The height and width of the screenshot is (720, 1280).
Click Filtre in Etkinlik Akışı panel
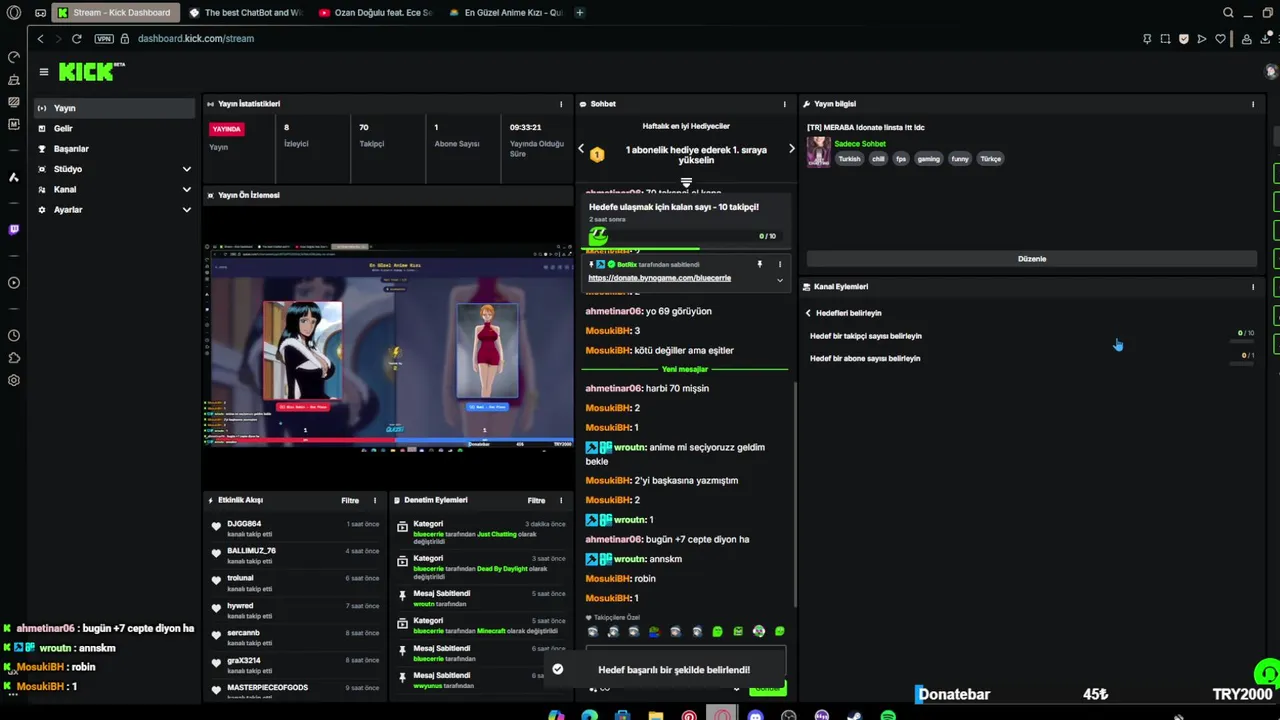(350, 500)
